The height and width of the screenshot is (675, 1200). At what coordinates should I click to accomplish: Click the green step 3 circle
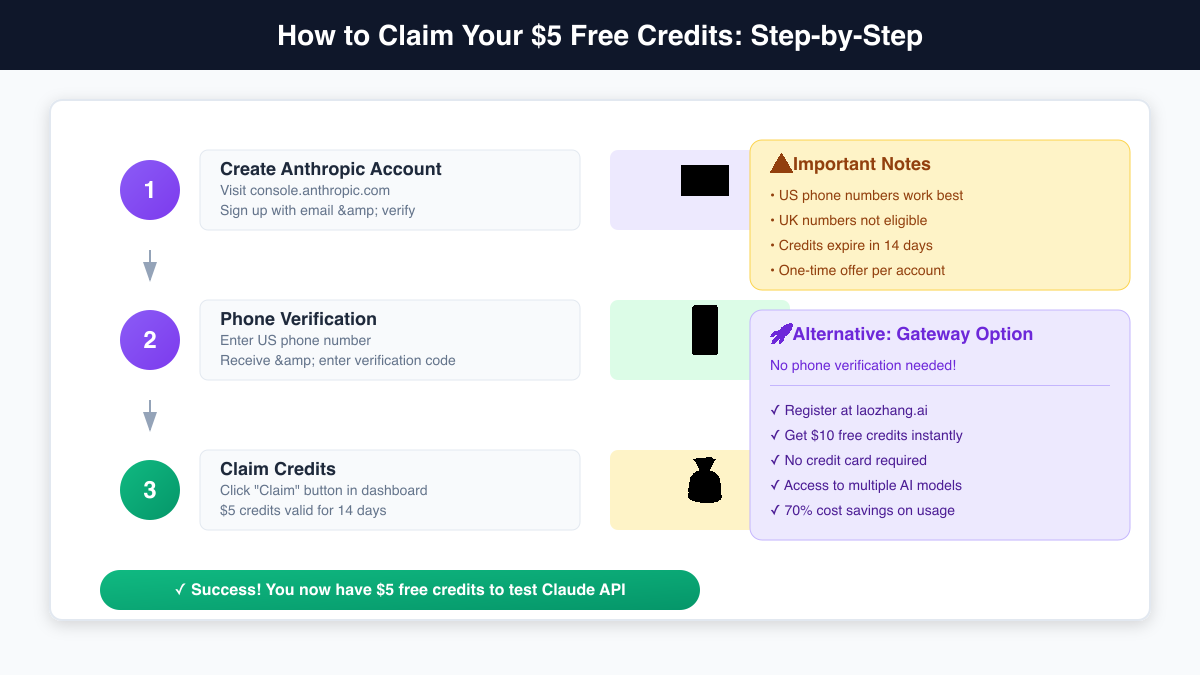tap(150, 490)
